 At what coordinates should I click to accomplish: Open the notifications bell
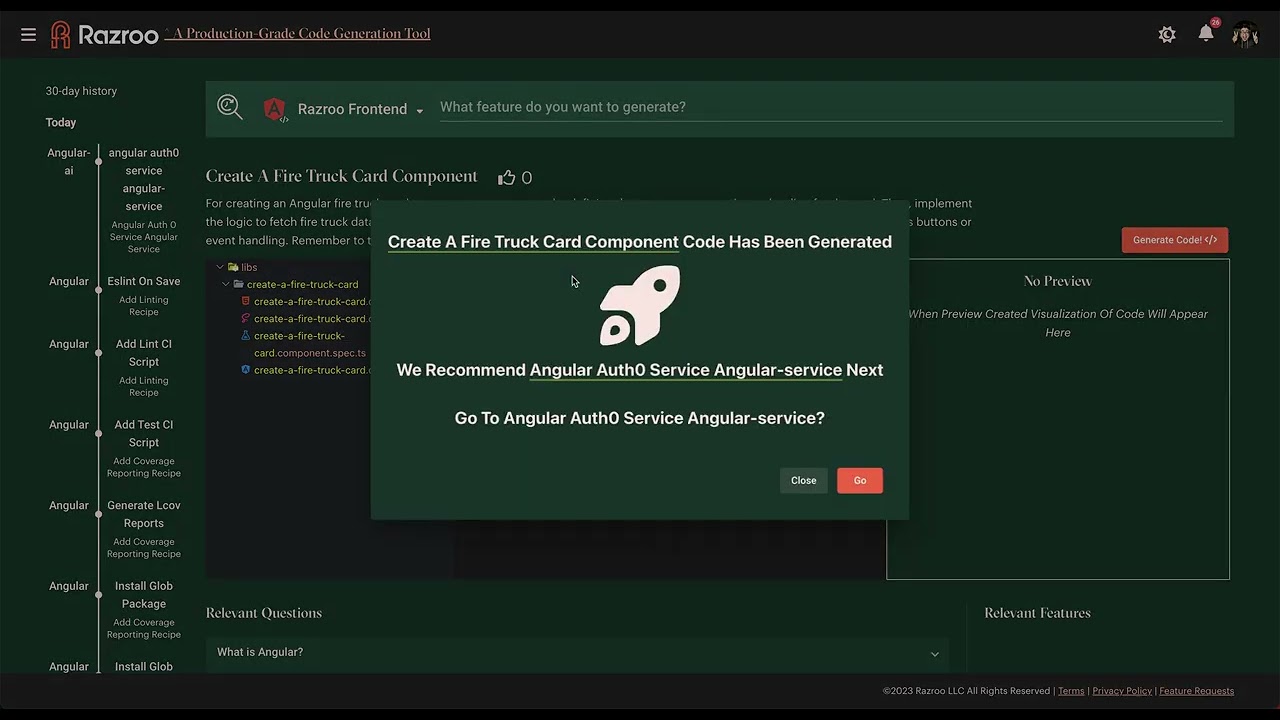[x=1206, y=34]
